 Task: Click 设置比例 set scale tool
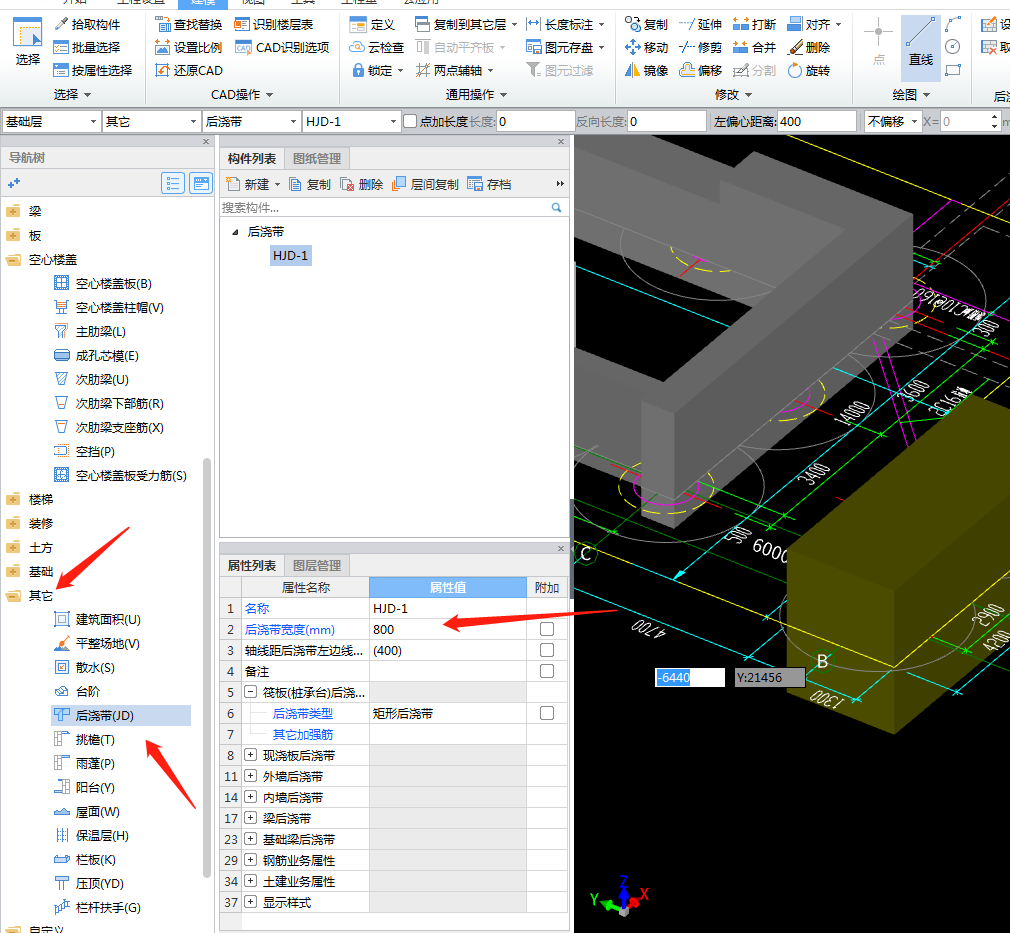189,48
